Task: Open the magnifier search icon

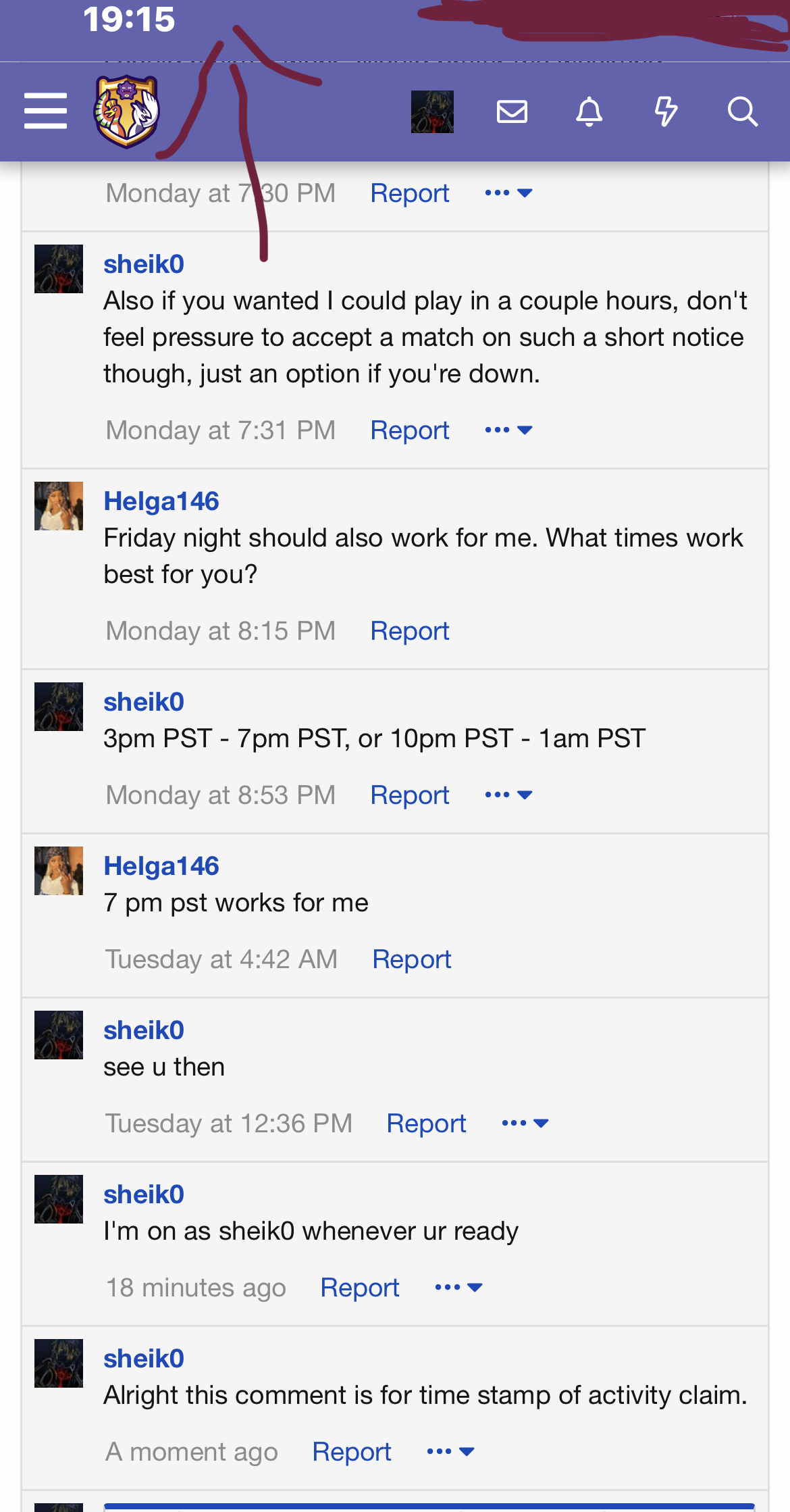Action: coord(743,111)
